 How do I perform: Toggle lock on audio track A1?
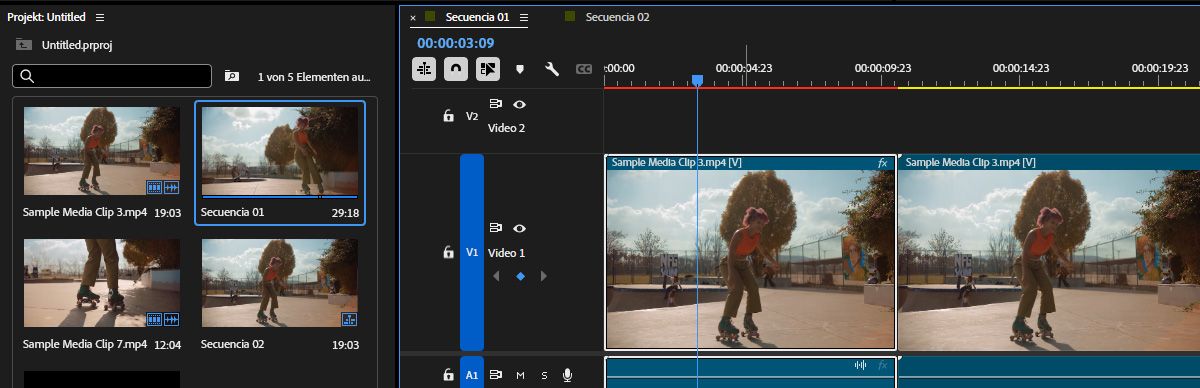point(449,375)
